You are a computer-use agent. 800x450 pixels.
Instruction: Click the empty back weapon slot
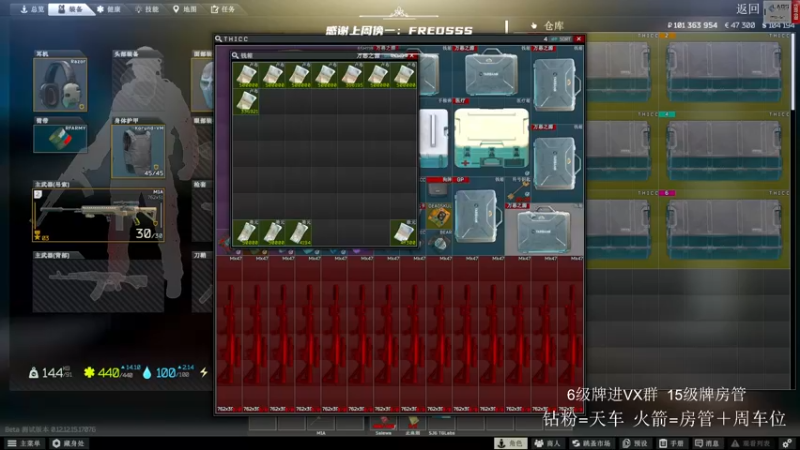coord(98,286)
